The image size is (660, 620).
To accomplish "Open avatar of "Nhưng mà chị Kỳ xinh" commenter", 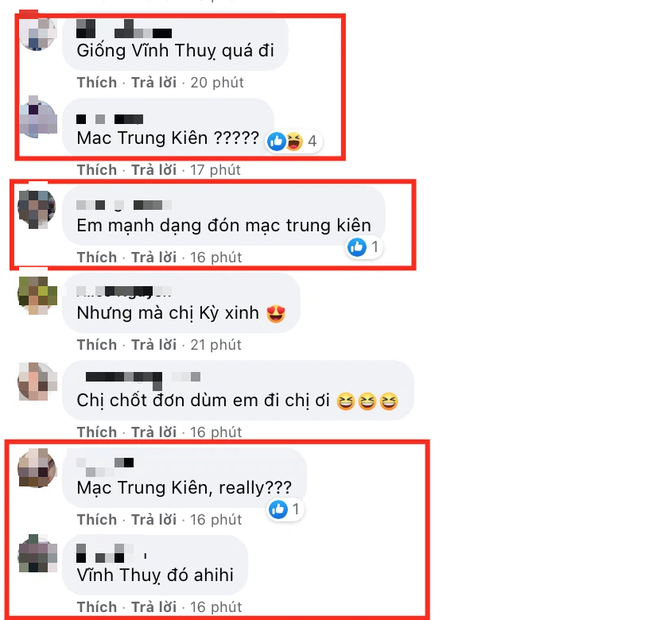I will click(37, 295).
